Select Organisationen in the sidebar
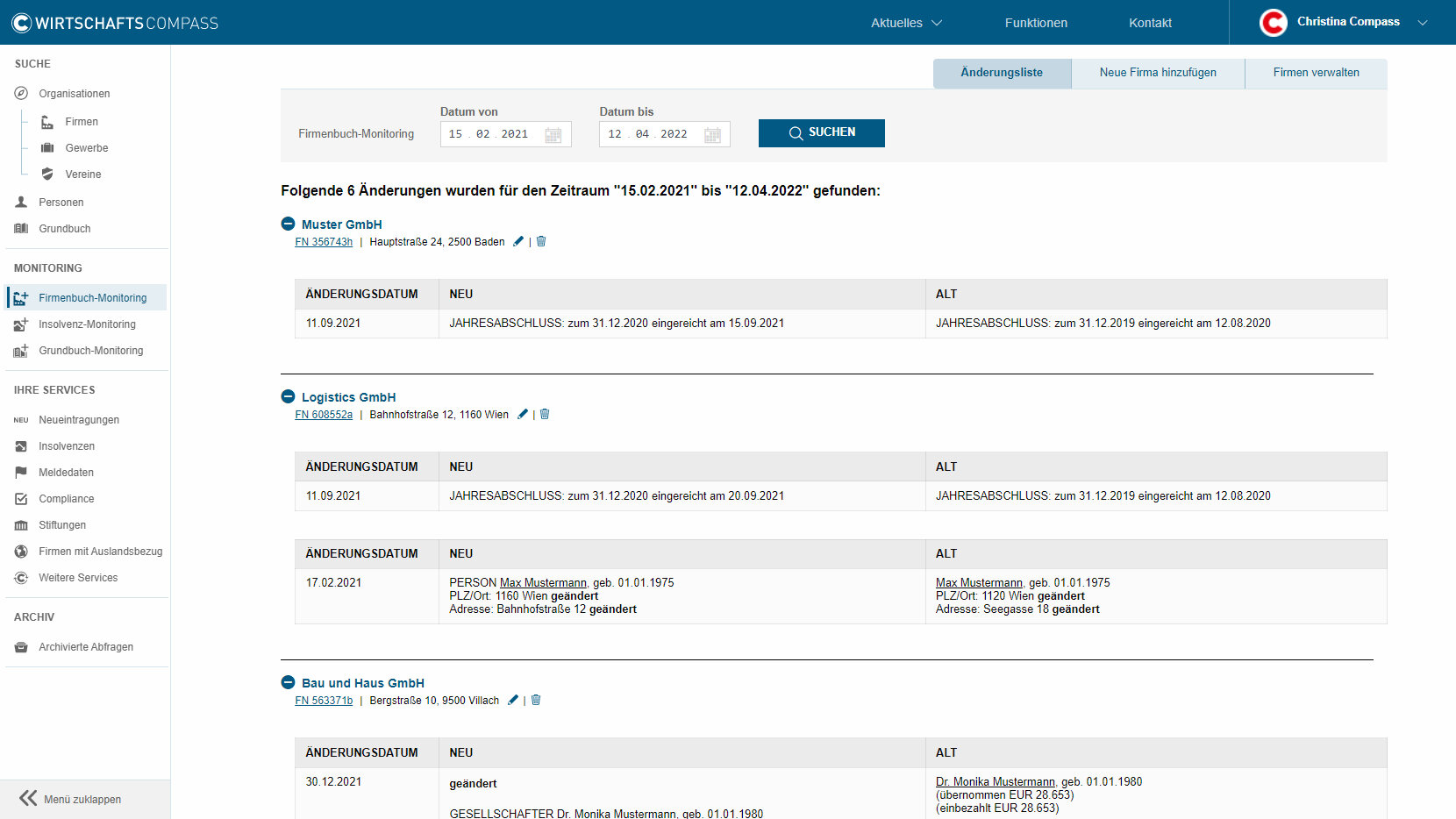 click(x=75, y=94)
